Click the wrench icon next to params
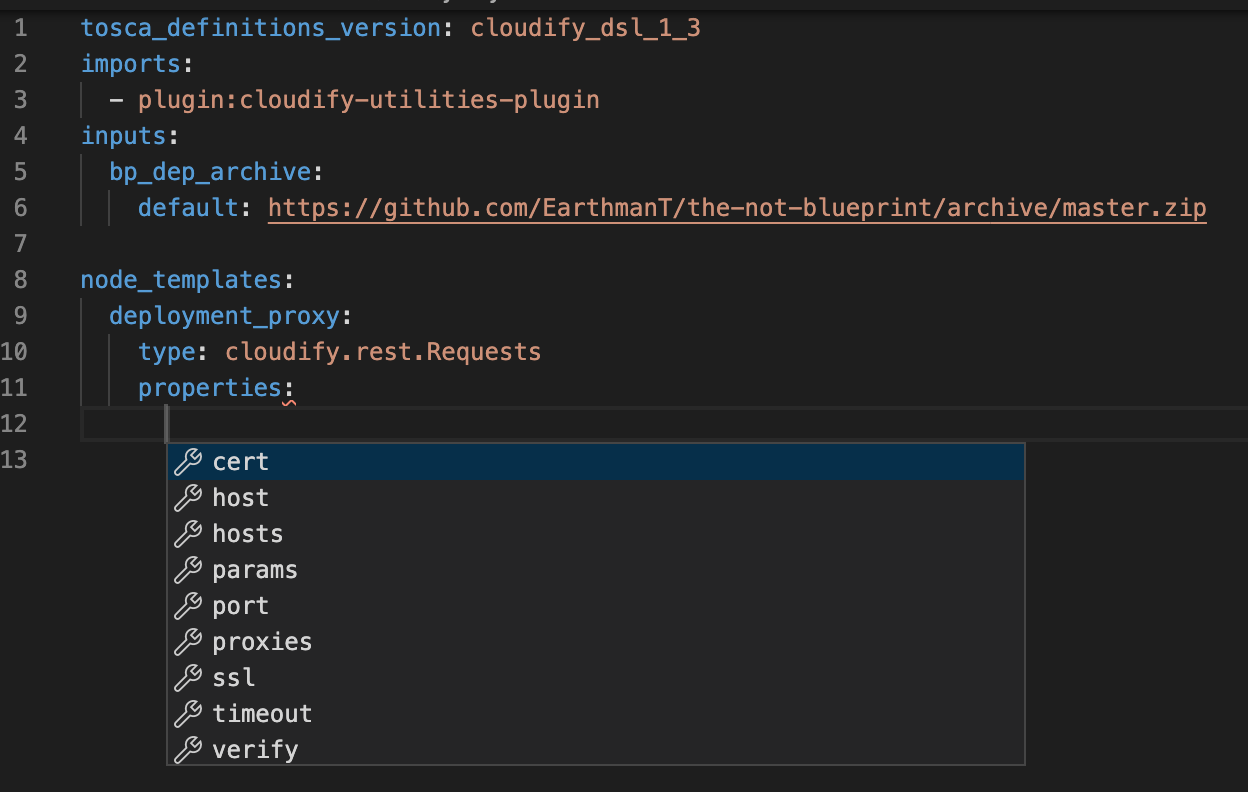The width and height of the screenshot is (1248, 792). coord(188,570)
